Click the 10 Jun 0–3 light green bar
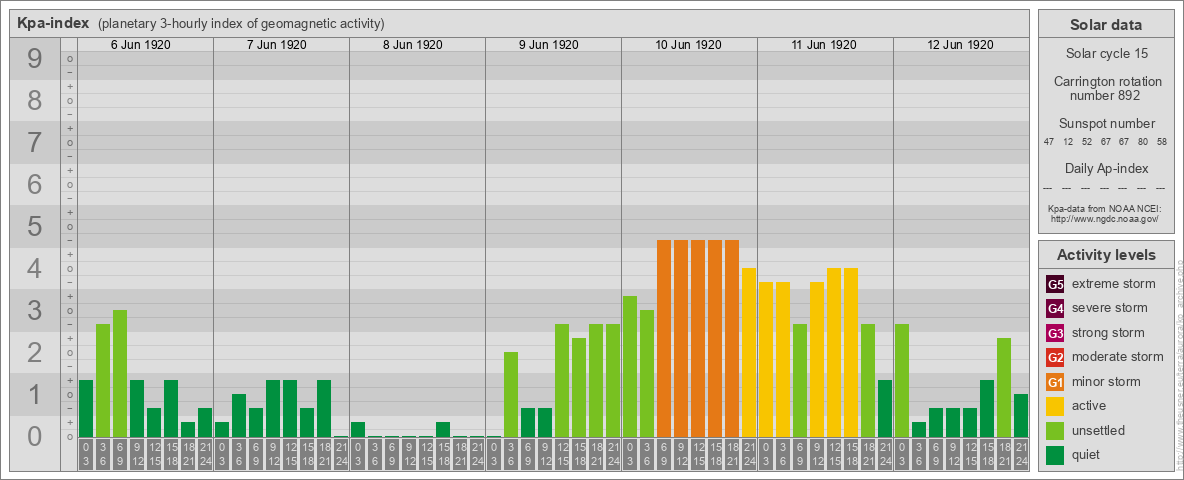 (x=630, y=366)
